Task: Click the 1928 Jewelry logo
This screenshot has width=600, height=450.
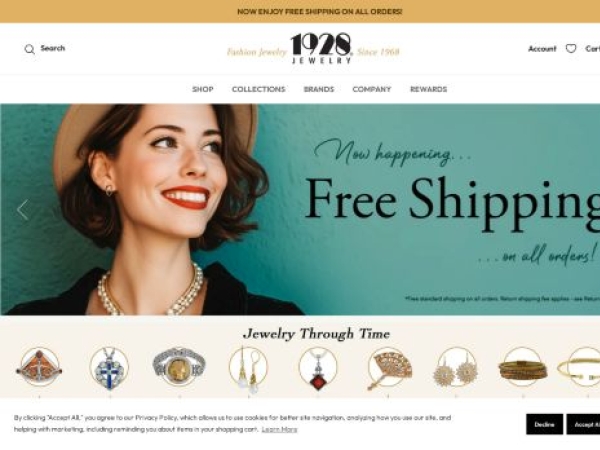Action: 320,49
